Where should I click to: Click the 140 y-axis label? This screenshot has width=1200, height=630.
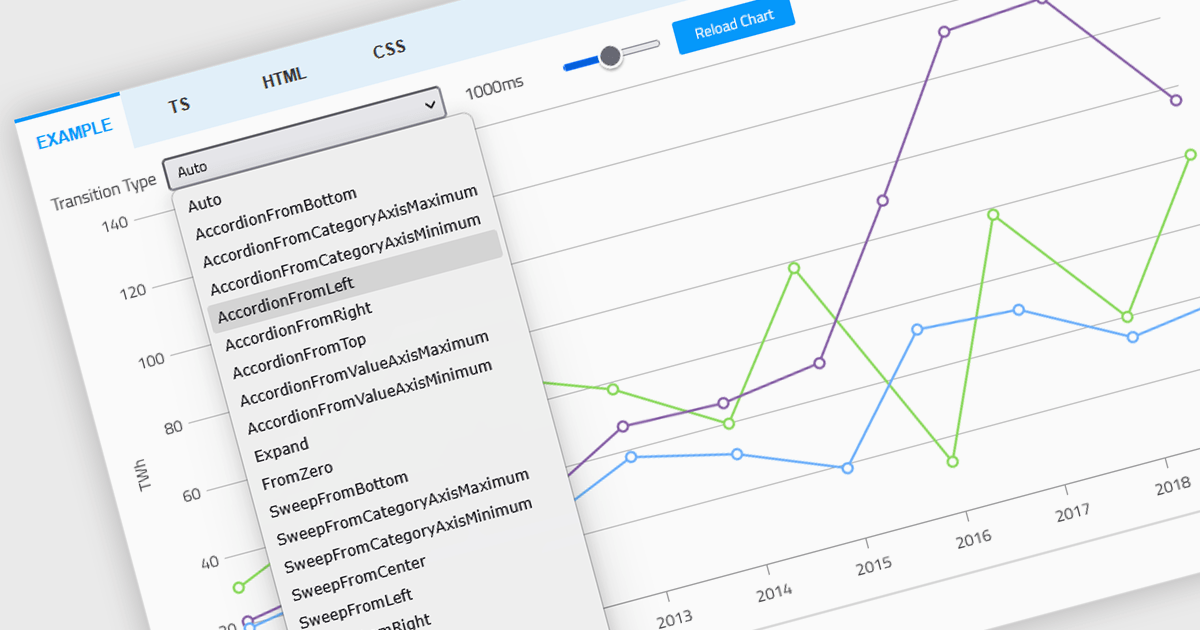115,221
